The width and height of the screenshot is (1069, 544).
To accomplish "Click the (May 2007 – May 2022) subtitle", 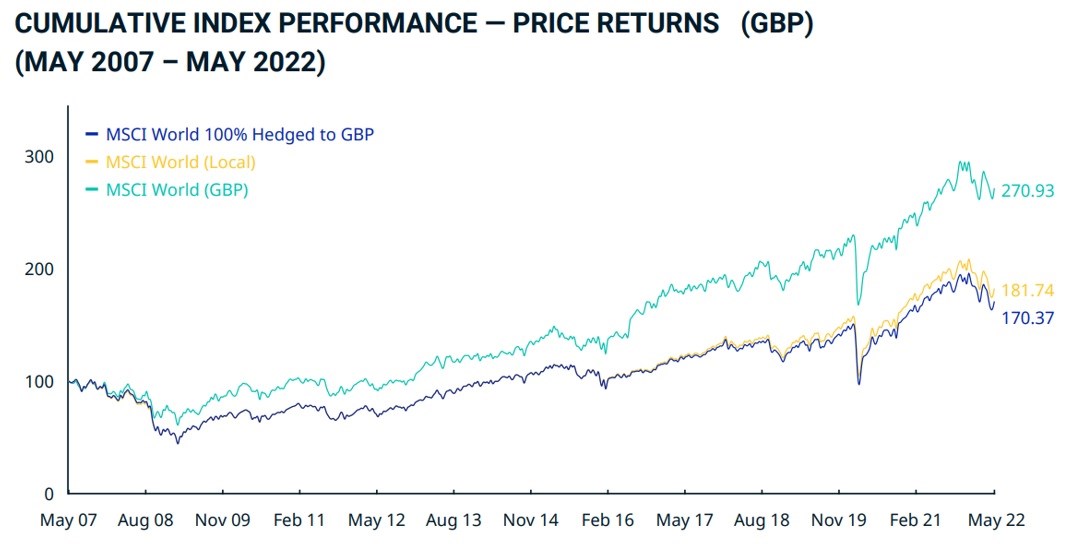I will pyautogui.click(x=169, y=61).
